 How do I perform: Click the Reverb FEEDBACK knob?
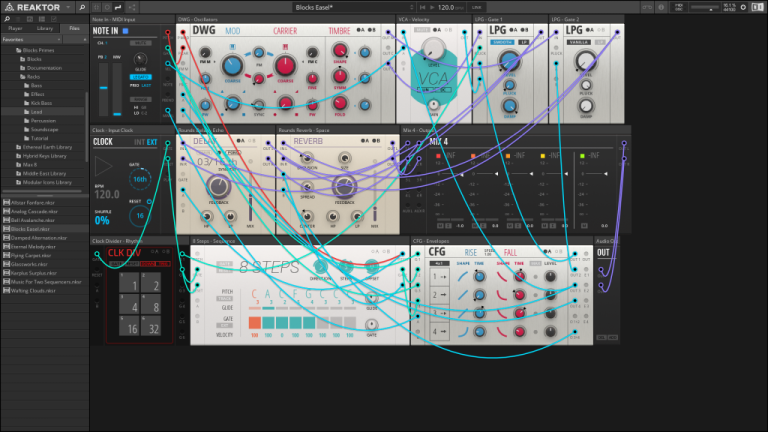click(x=344, y=187)
